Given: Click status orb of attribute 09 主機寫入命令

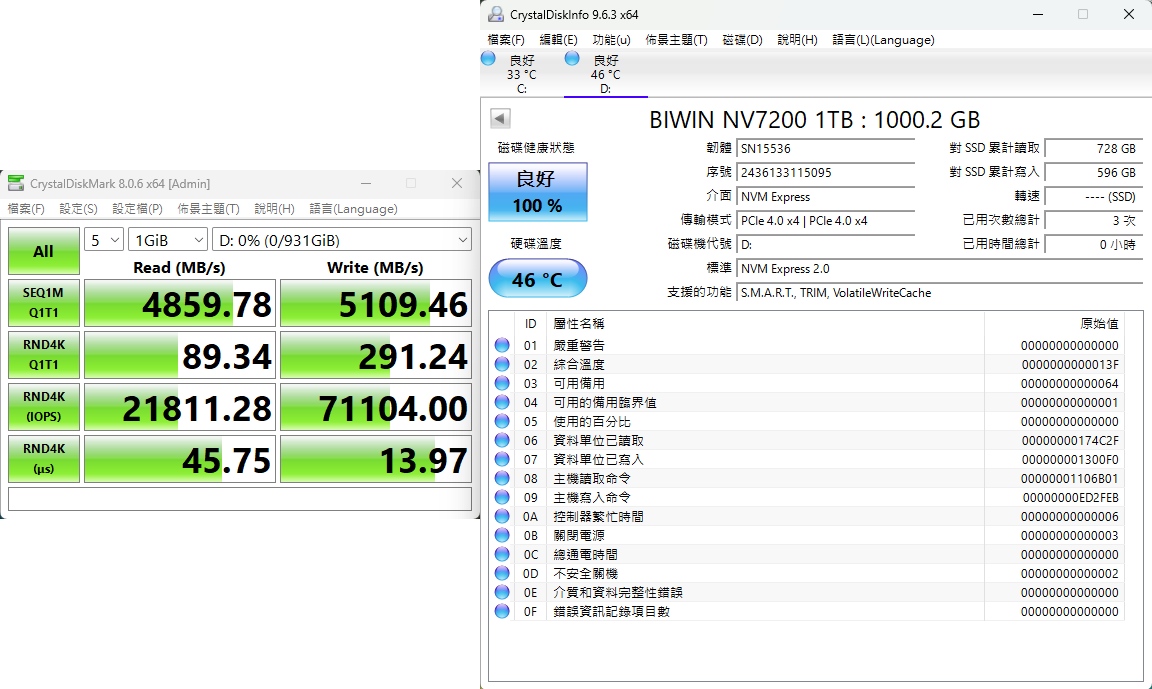Looking at the screenshot, I should pos(503,497).
